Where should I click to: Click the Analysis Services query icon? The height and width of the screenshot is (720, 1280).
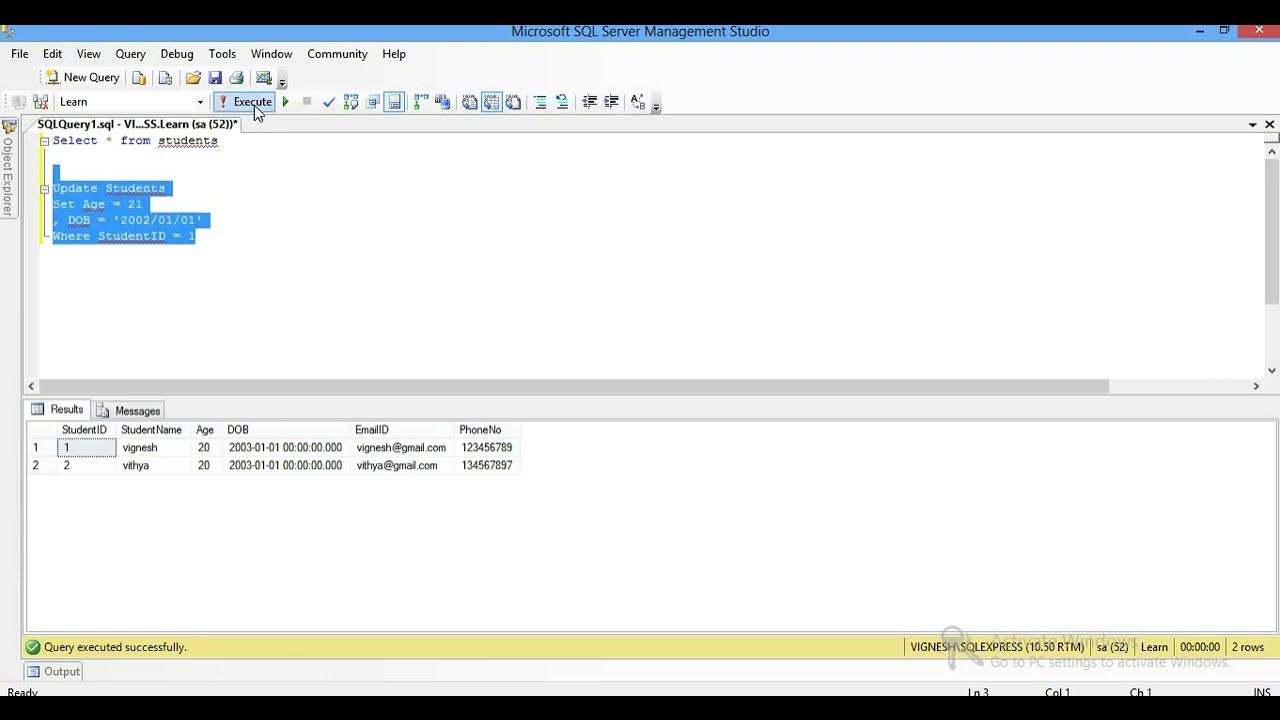[165, 77]
